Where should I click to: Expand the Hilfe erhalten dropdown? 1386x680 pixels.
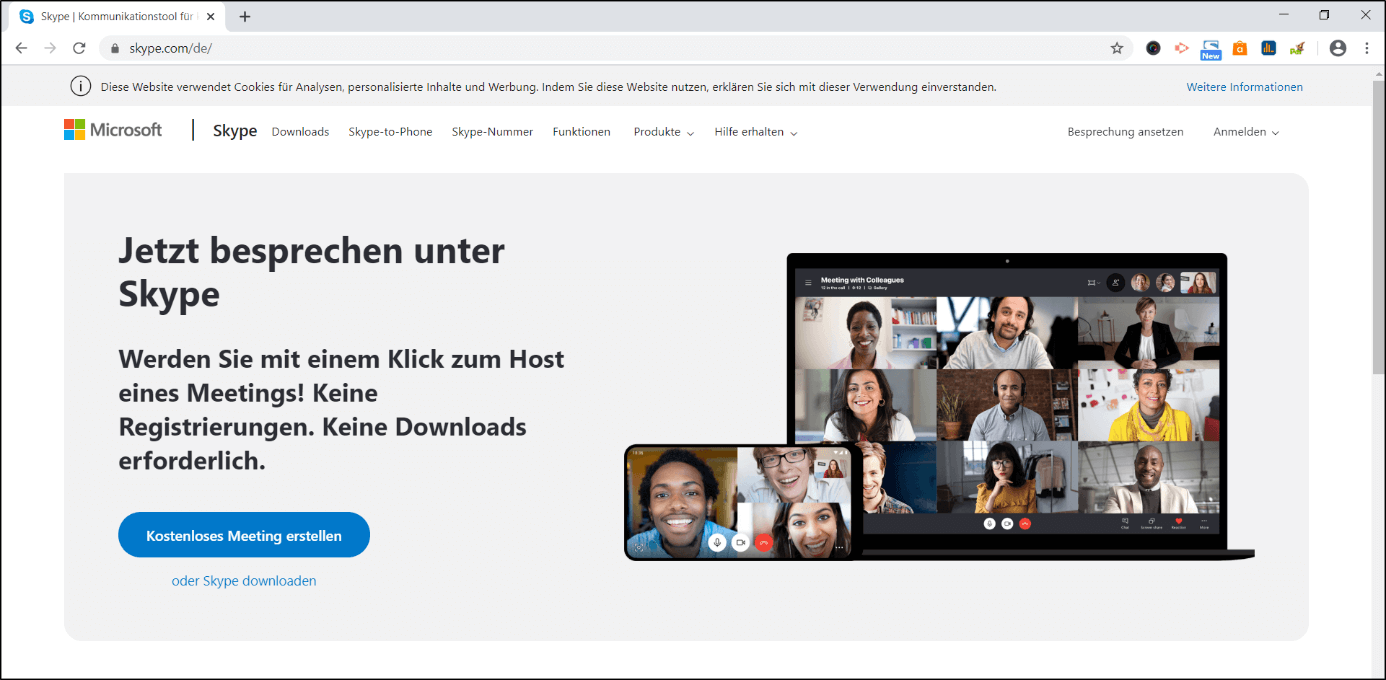coord(756,132)
